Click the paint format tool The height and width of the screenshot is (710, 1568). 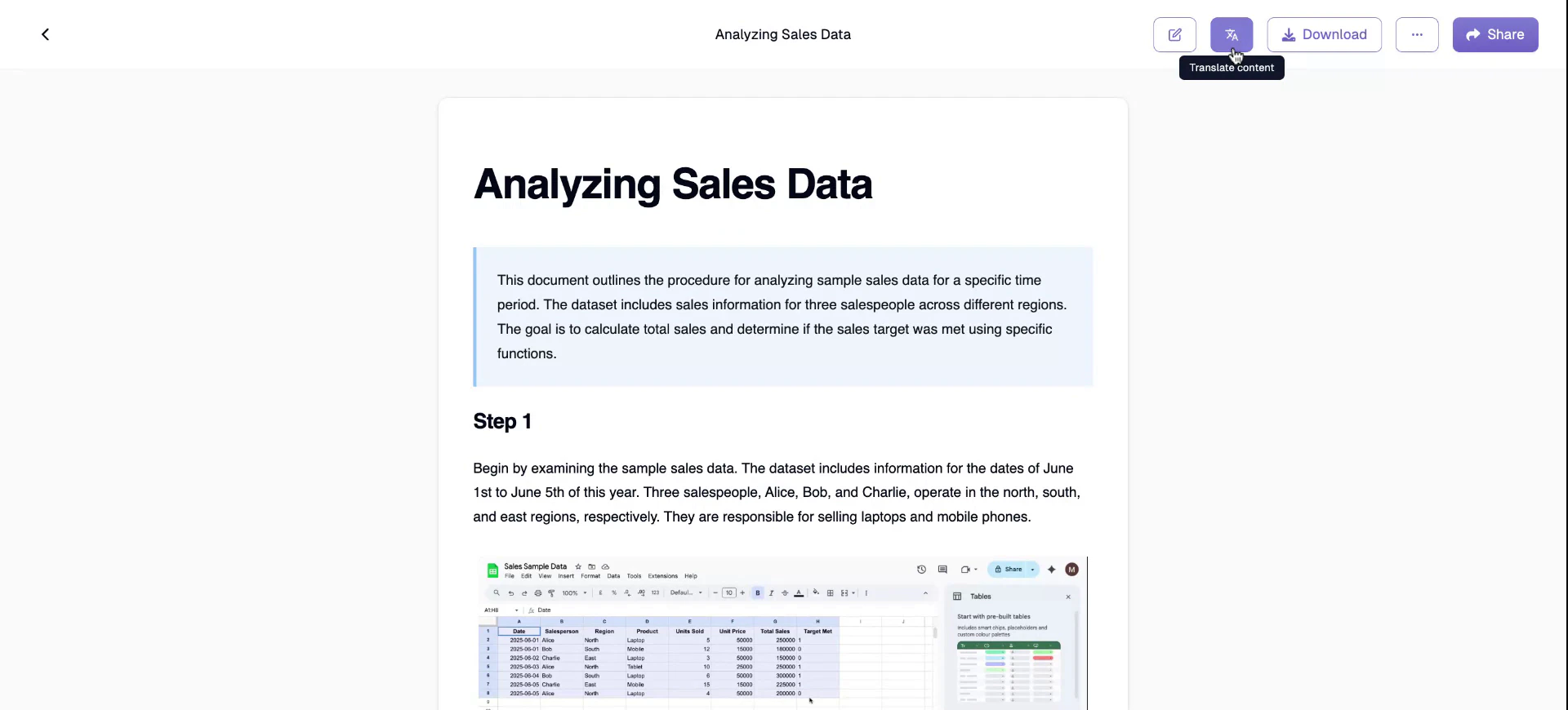point(551,593)
